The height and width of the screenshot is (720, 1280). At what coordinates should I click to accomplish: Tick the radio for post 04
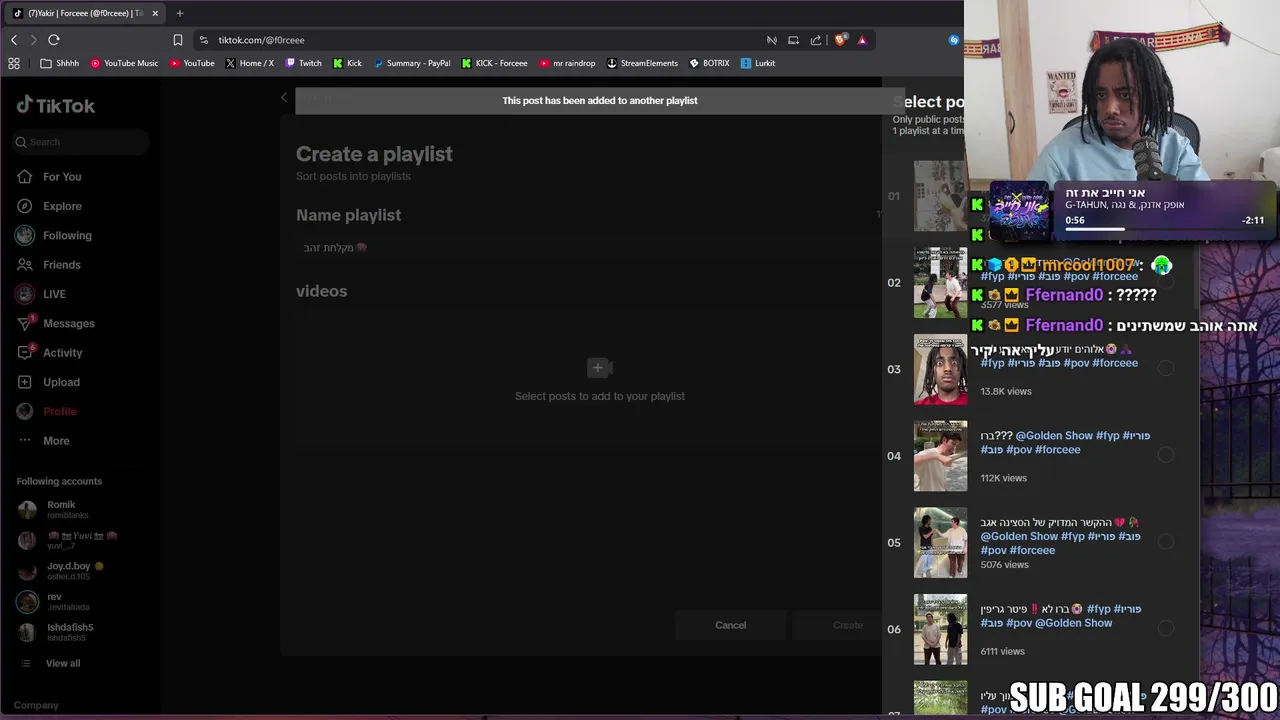tap(1166, 455)
